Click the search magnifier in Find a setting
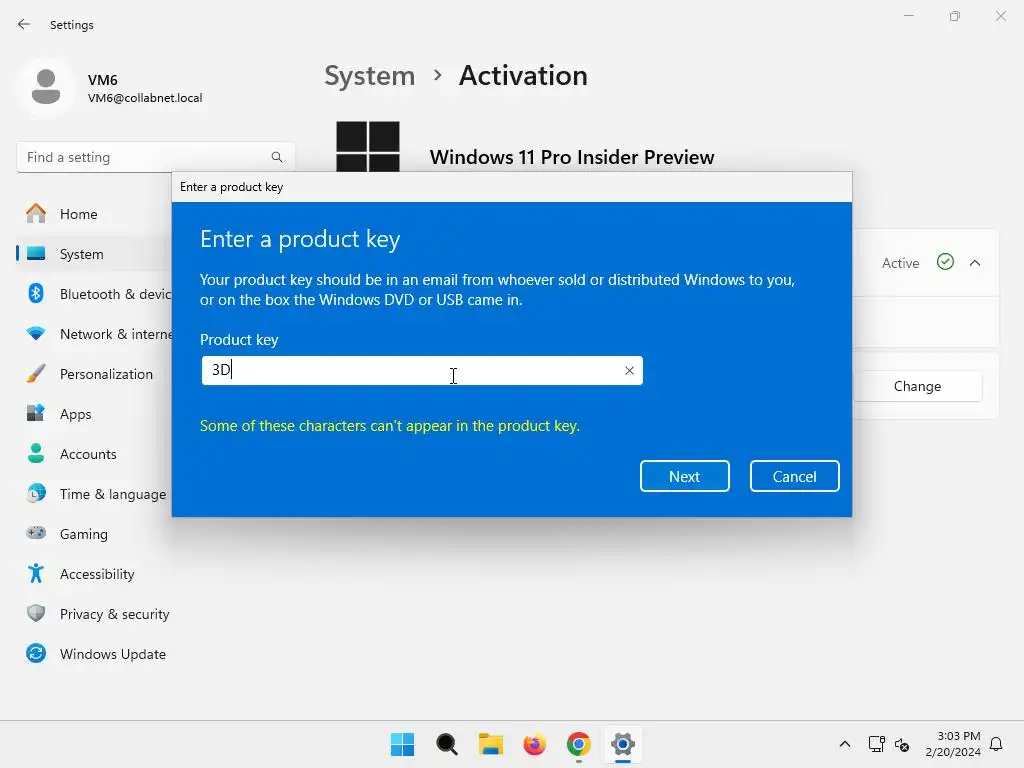This screenshot has width=1024, height=768. 277,157
